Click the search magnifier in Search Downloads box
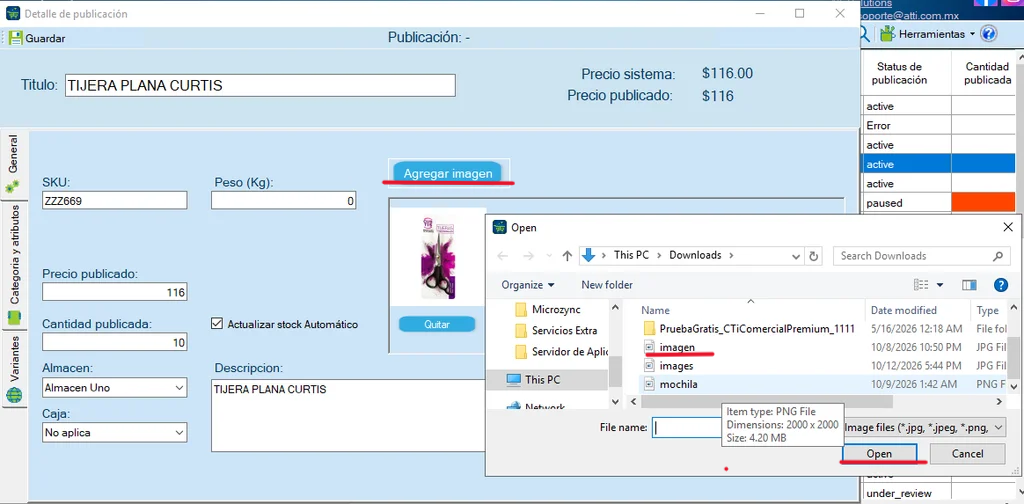This screenshot has height=504, width=1024. pos(997,256)
